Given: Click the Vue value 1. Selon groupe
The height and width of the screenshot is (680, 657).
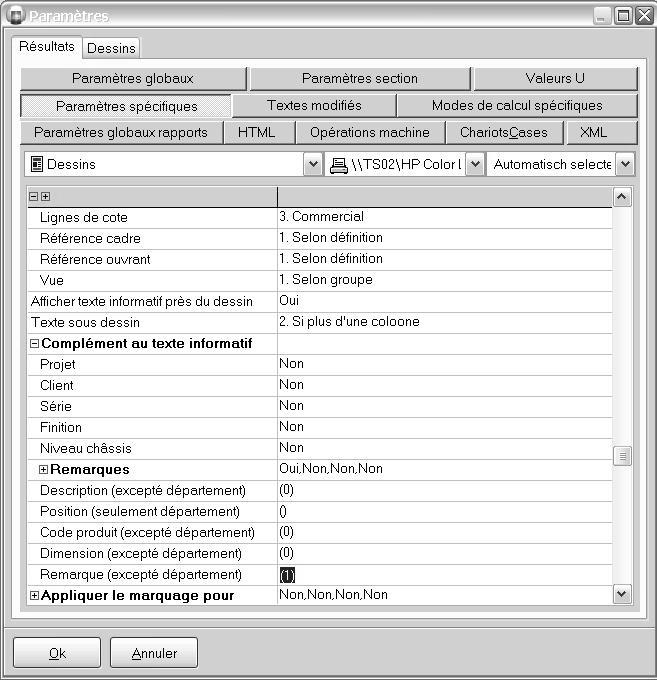Looking at the screenshot, I should (326, 280).
